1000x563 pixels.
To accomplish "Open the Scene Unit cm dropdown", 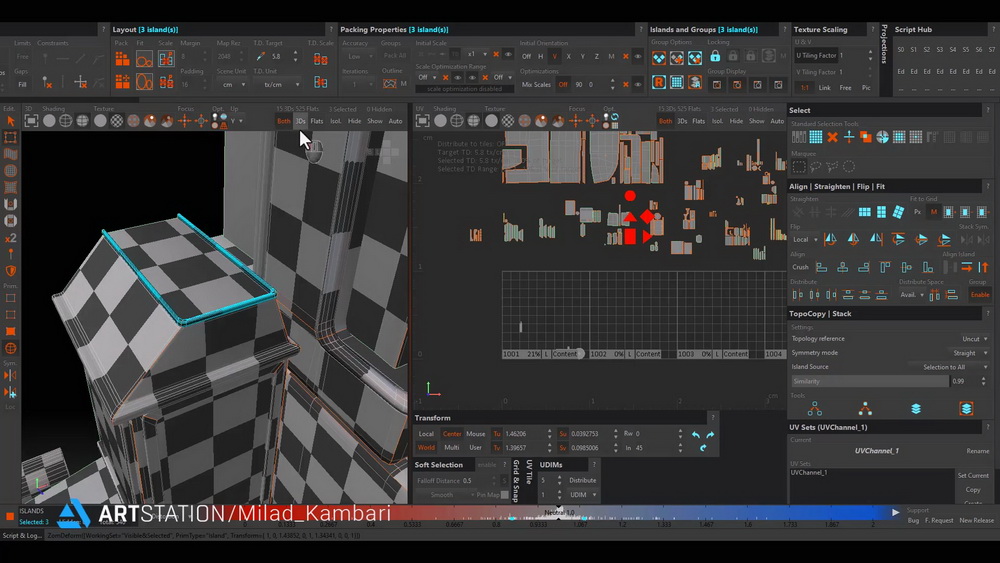I will click(x=233, y=84).
